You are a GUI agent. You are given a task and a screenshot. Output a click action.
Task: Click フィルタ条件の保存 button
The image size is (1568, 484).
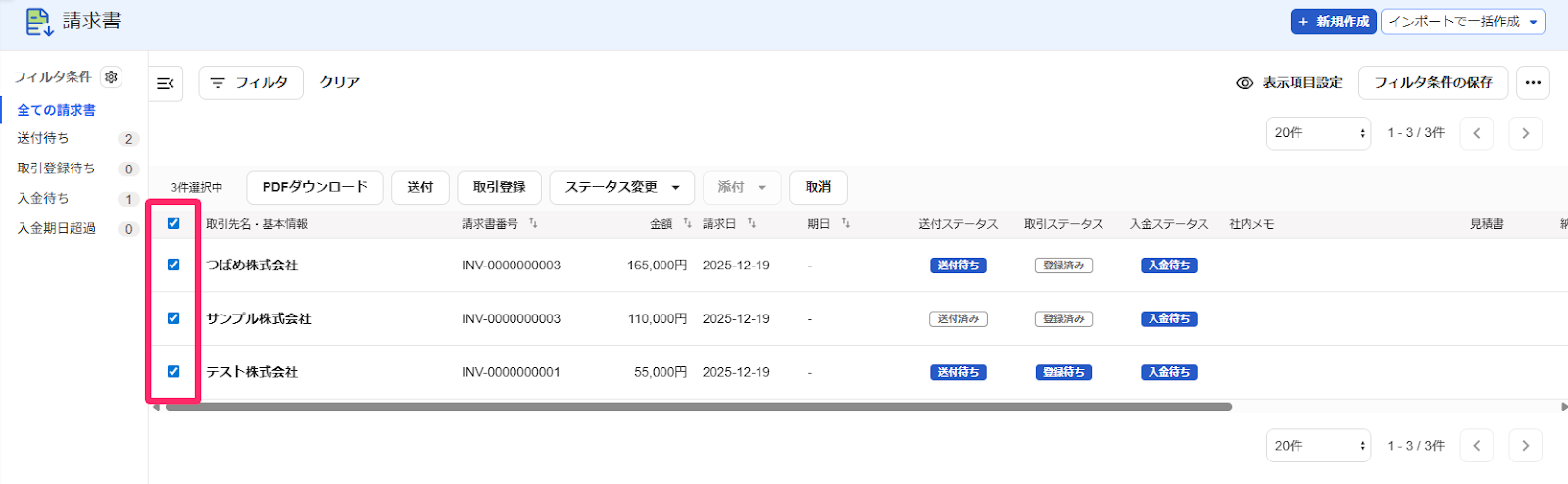pyautogui.click(x=1433, y=83)
